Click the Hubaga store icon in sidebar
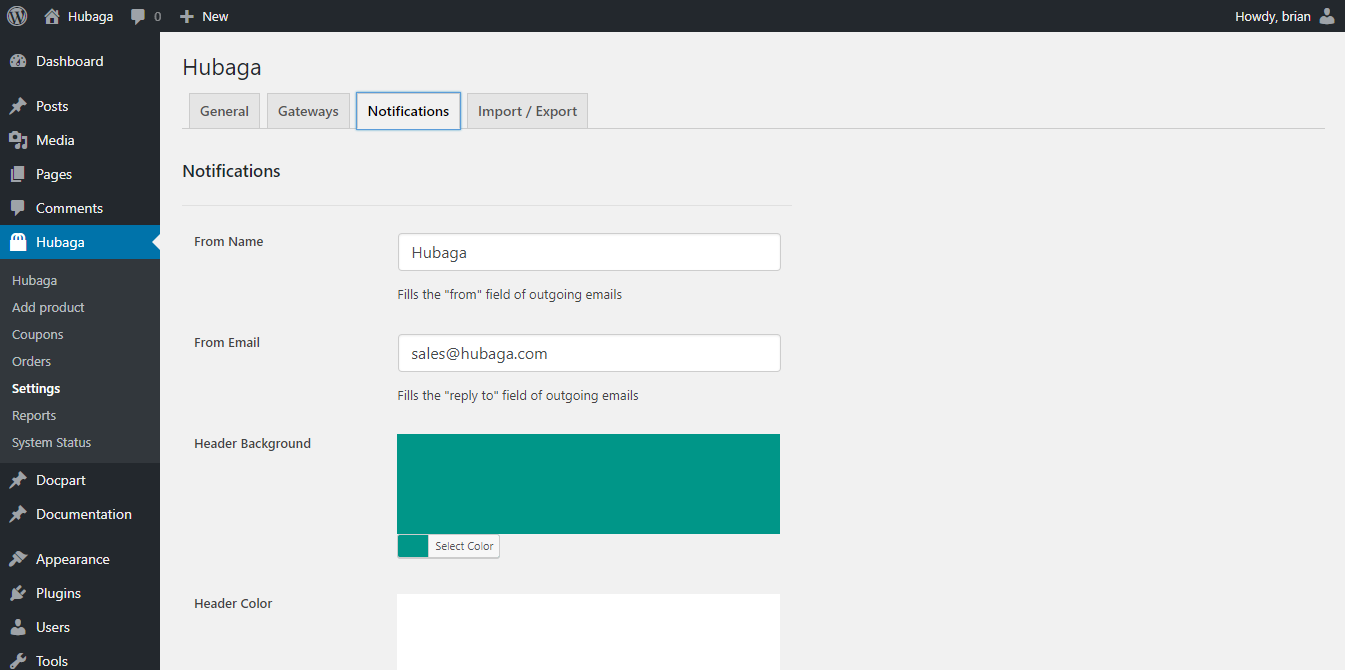This screenshot has height=670, width=1345. pos(18,242)
